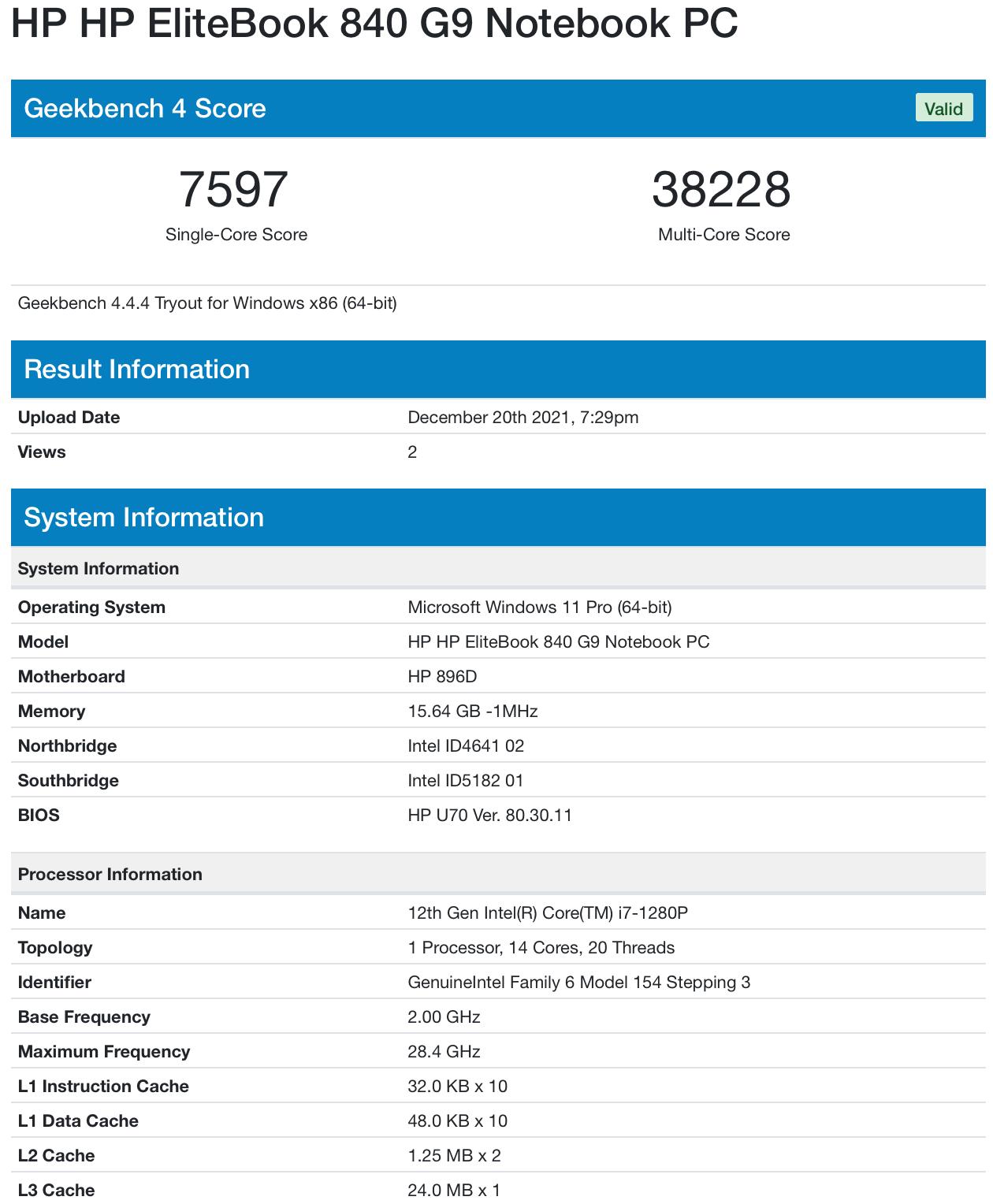
Task: Select the Topology row showing 14 Cores
Action: (x=541, y=947)
